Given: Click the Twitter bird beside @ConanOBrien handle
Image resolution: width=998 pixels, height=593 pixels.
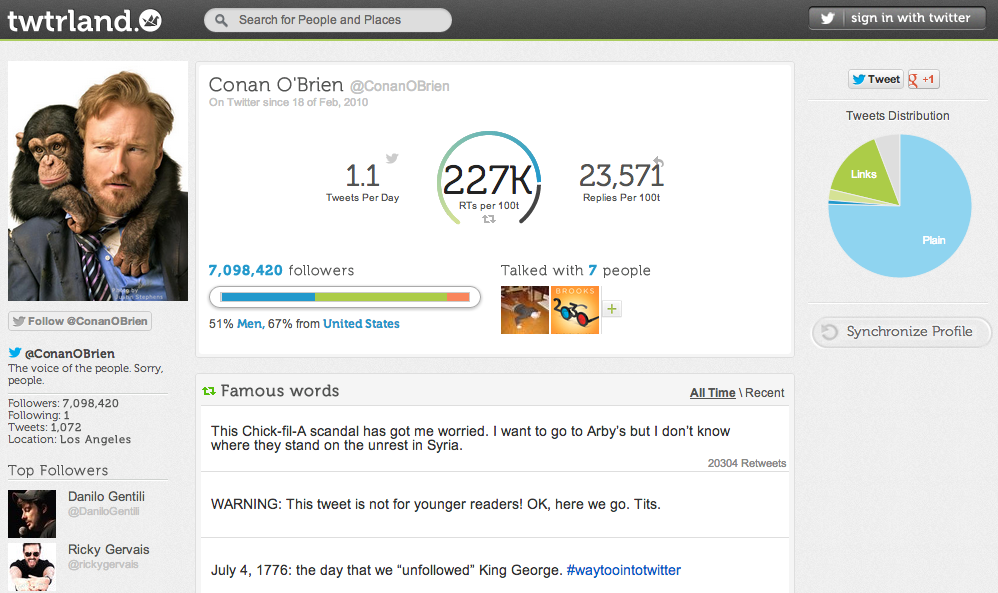Looking at the screenshot, I should (x=15, y=353).
